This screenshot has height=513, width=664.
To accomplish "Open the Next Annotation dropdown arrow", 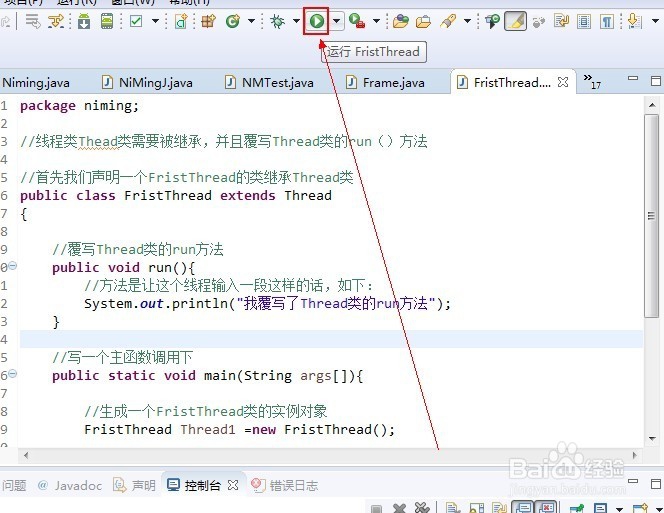I will point(655,21).
